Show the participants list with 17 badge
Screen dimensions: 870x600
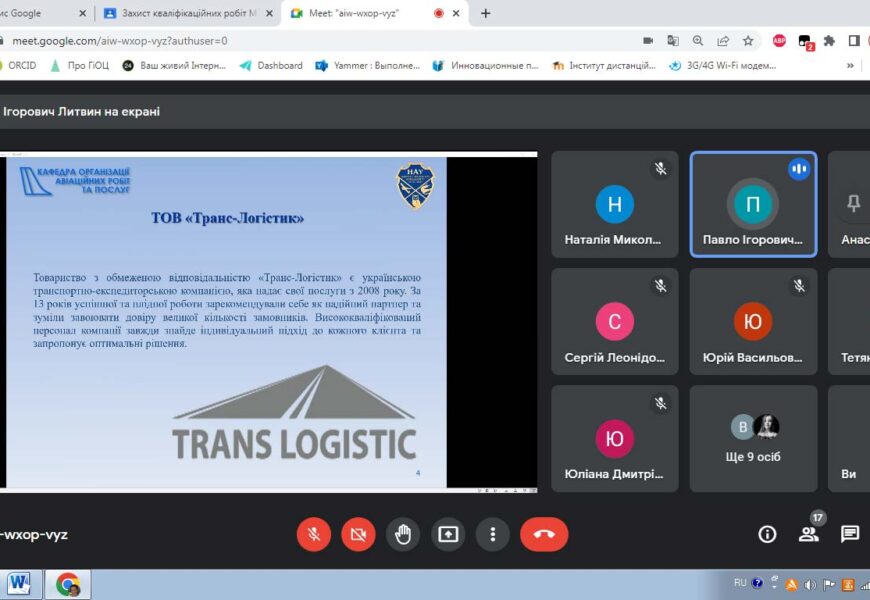[x=808, y=533]
